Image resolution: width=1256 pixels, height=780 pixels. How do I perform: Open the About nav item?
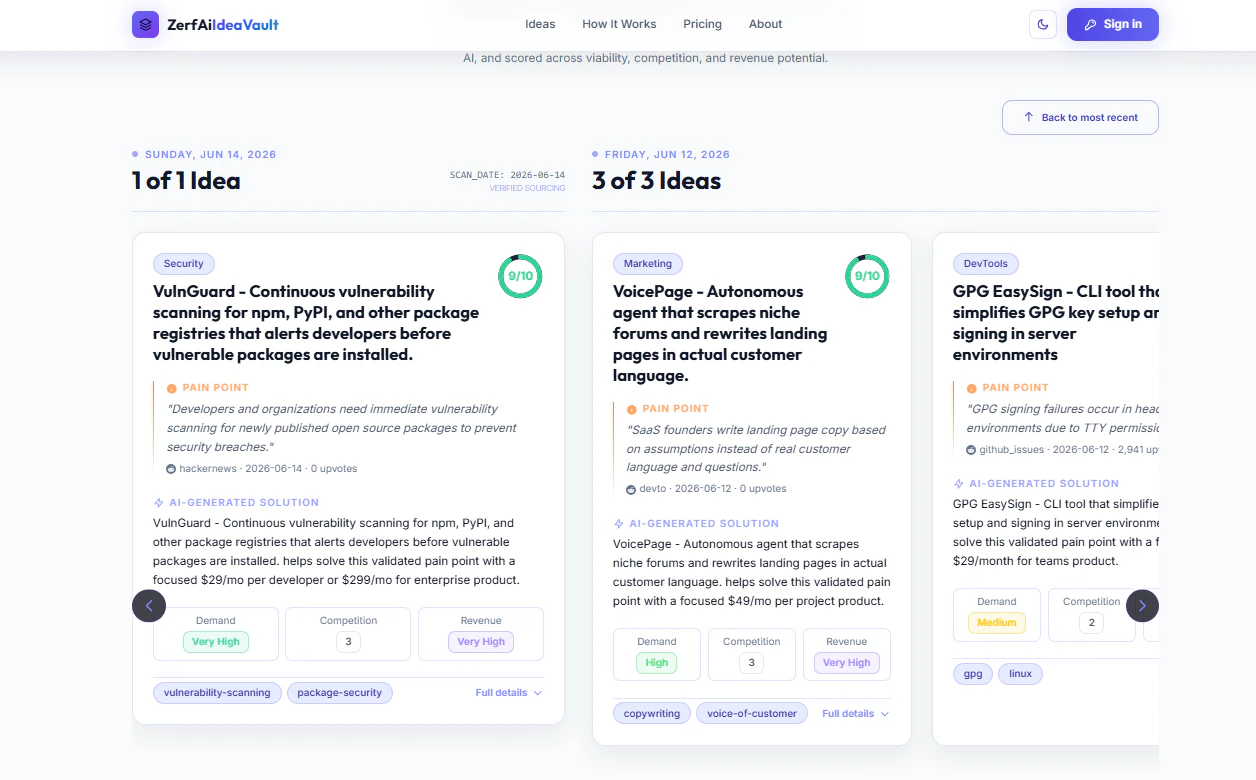(765, 24)
